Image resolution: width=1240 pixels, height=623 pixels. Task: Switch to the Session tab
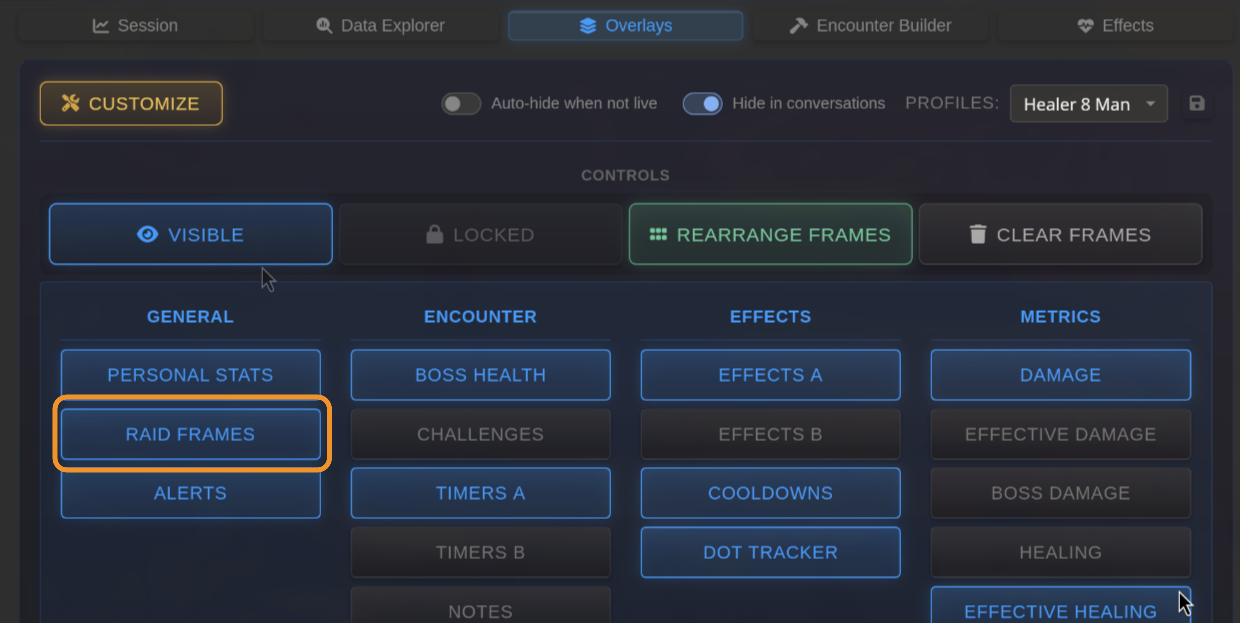[135, 26]
